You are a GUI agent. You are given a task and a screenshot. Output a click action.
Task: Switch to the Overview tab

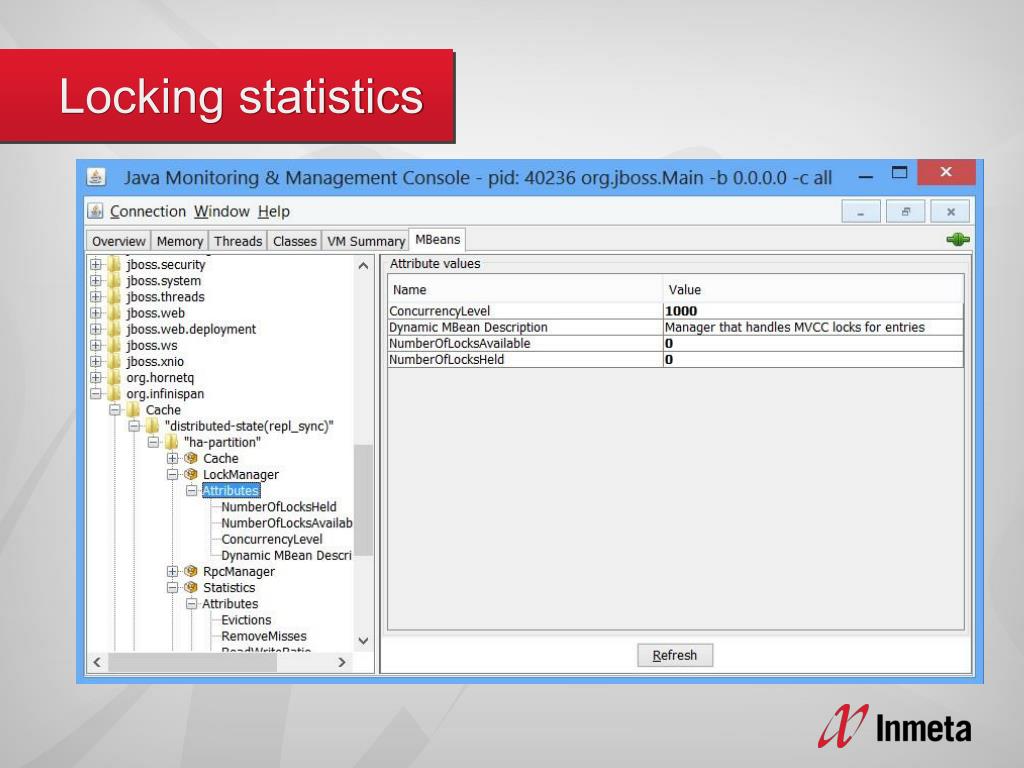pyautogui.click(x=118, y=241)
